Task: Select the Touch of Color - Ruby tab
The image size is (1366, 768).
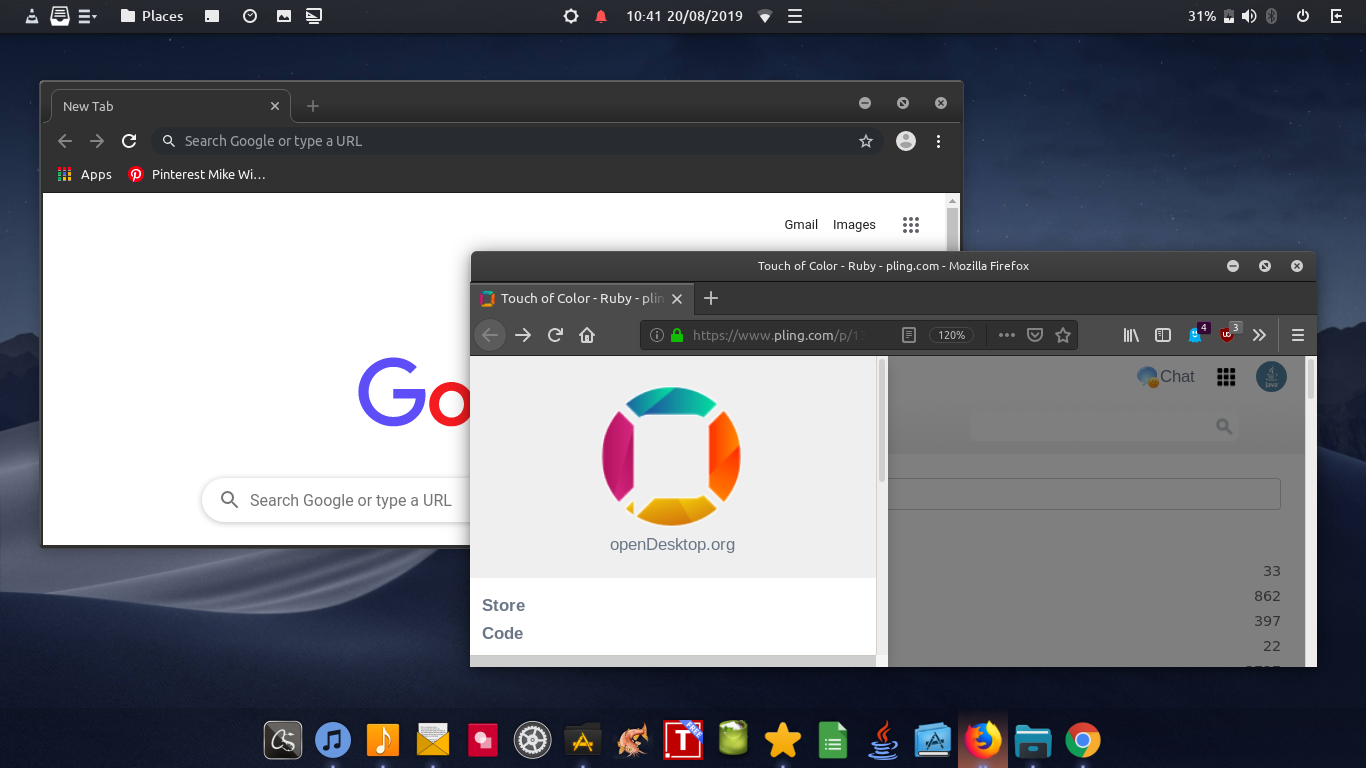Action: 582,298
